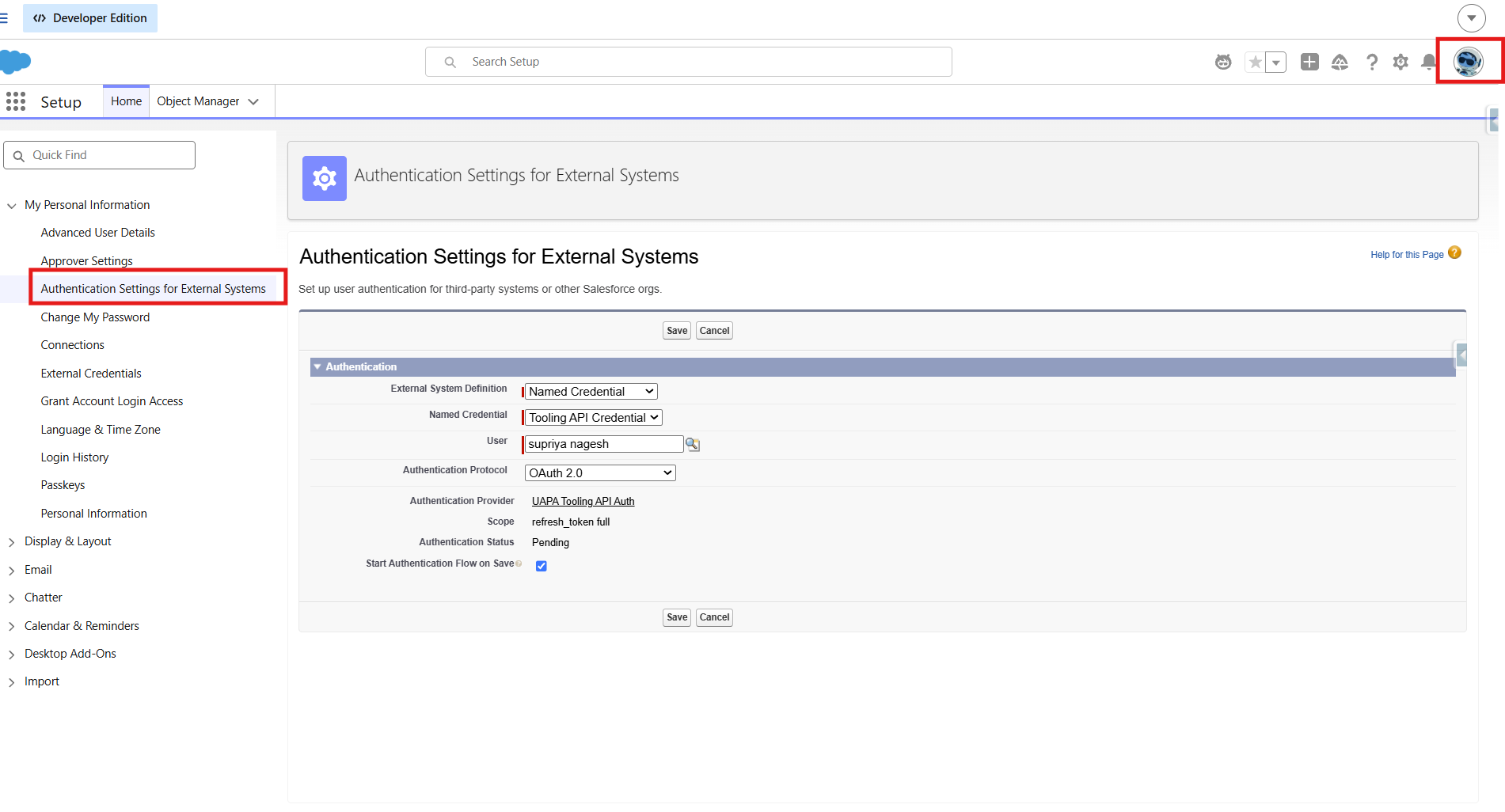Expand Calendar & Reminders node
This screenshot has height=812, width=1505.
point(11,627)
